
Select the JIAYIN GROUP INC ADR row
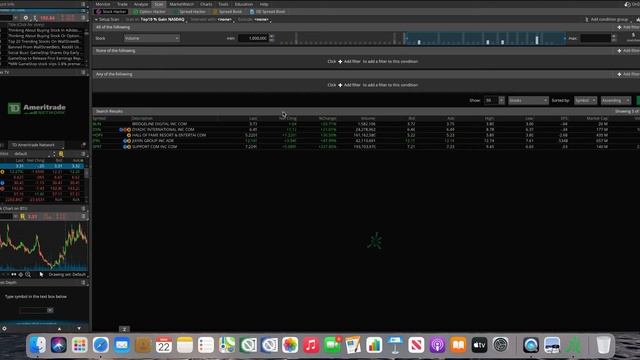coord(366,141)
